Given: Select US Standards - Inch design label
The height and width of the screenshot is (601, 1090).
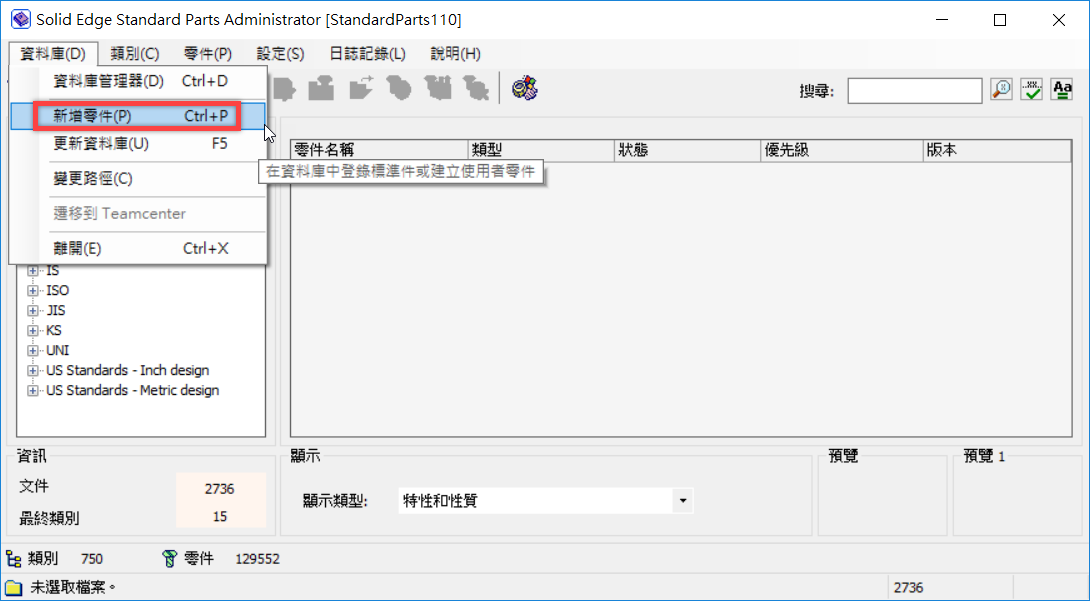Looking at the screenshot, I should click(127, 370).
